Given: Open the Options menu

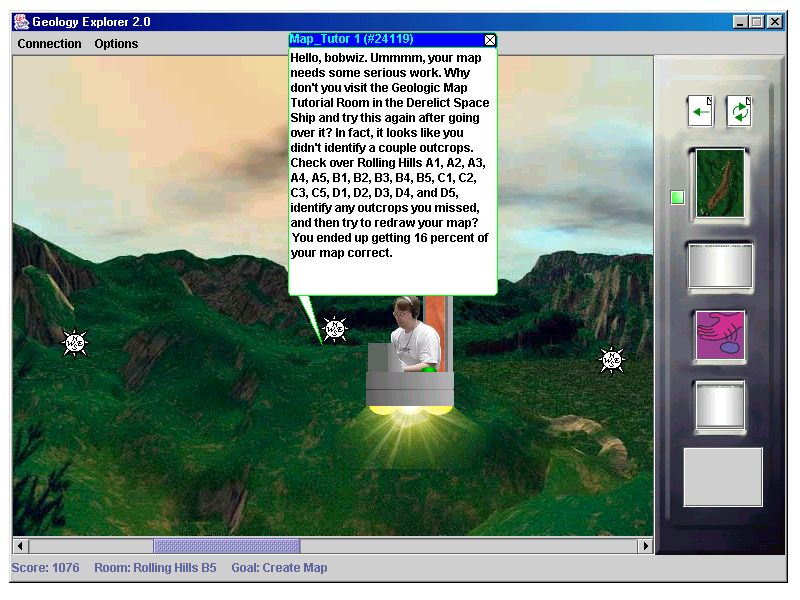Looking at the screenshot, I should 116,44.
